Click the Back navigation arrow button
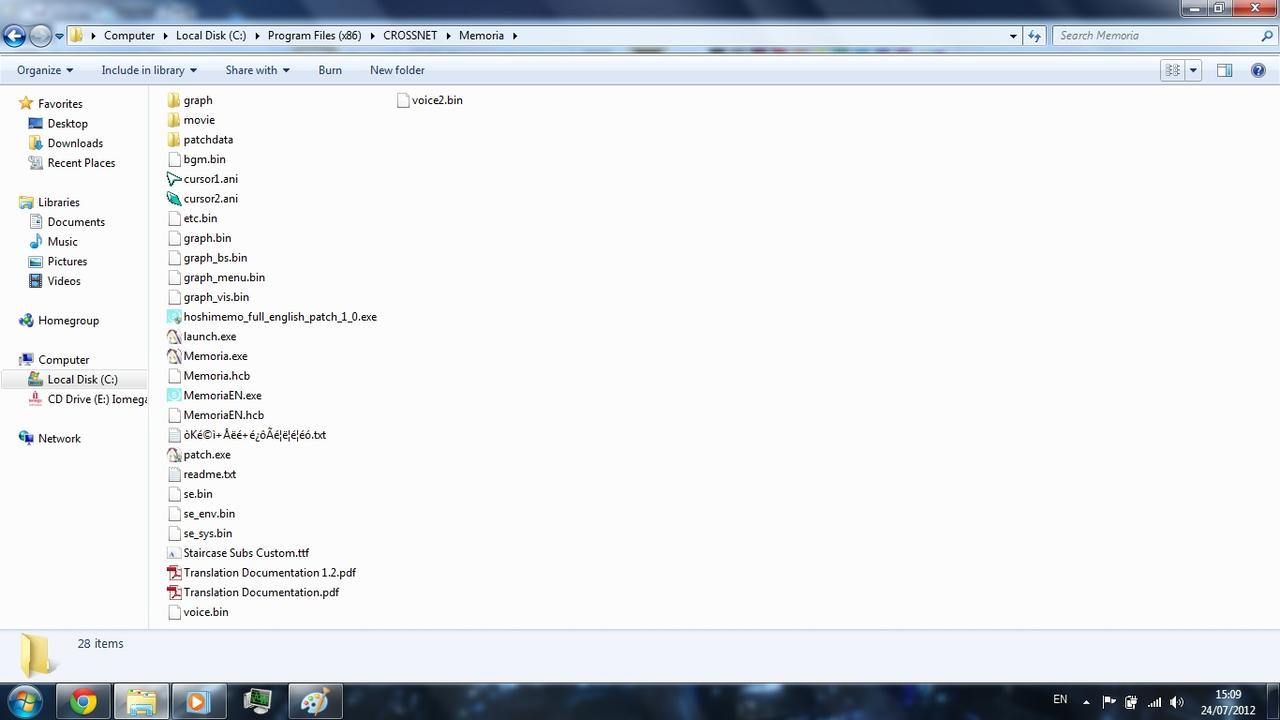Screen dimensions: 1280x720 (x=14, y=36)
